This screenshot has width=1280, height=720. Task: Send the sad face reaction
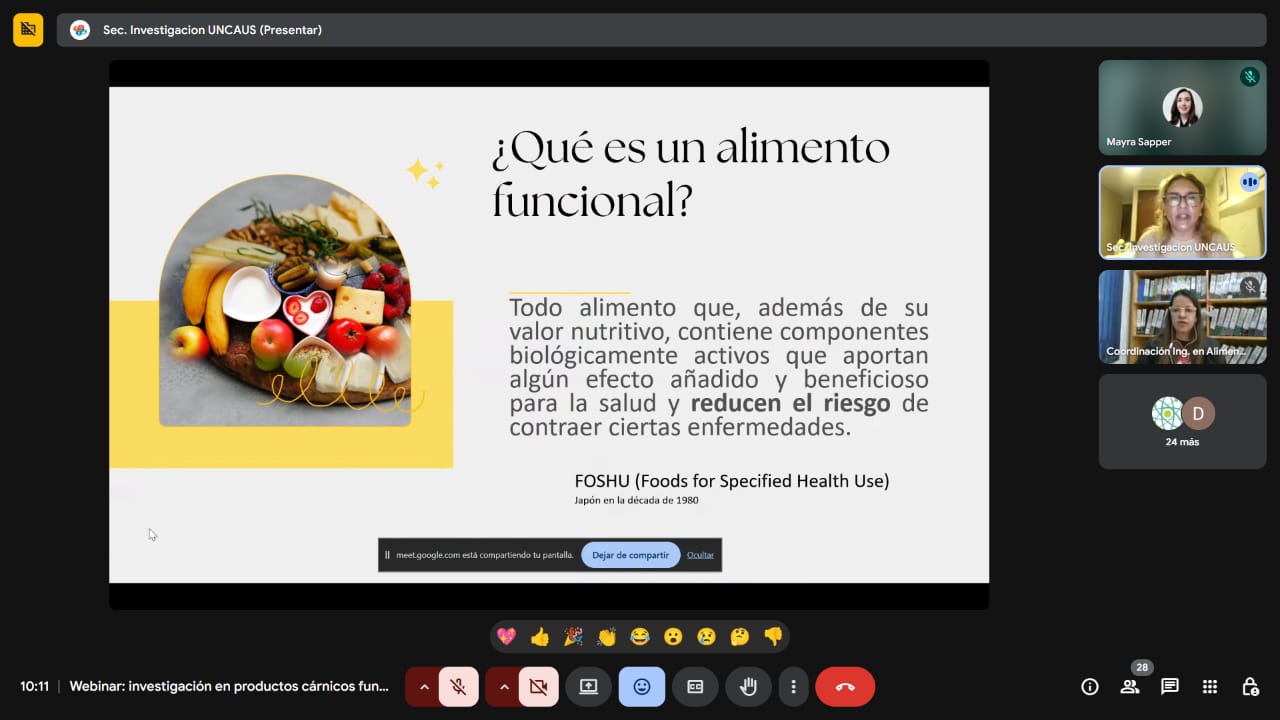[x=707, y=637]
